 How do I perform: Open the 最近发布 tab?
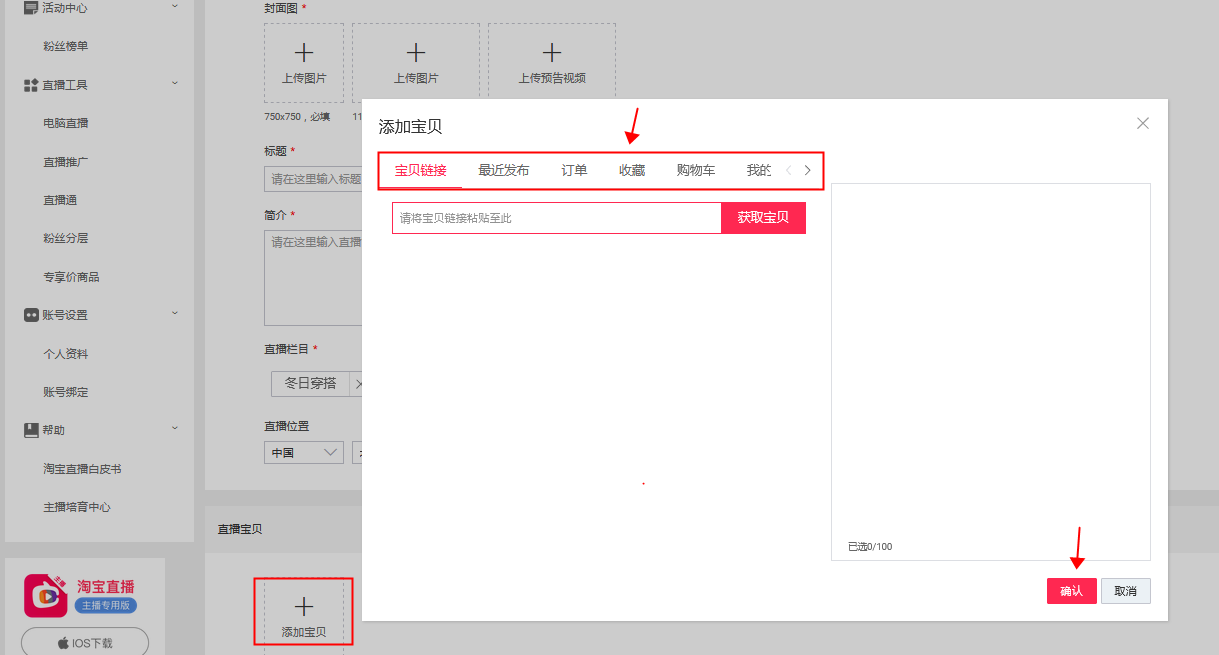point(503,170)
